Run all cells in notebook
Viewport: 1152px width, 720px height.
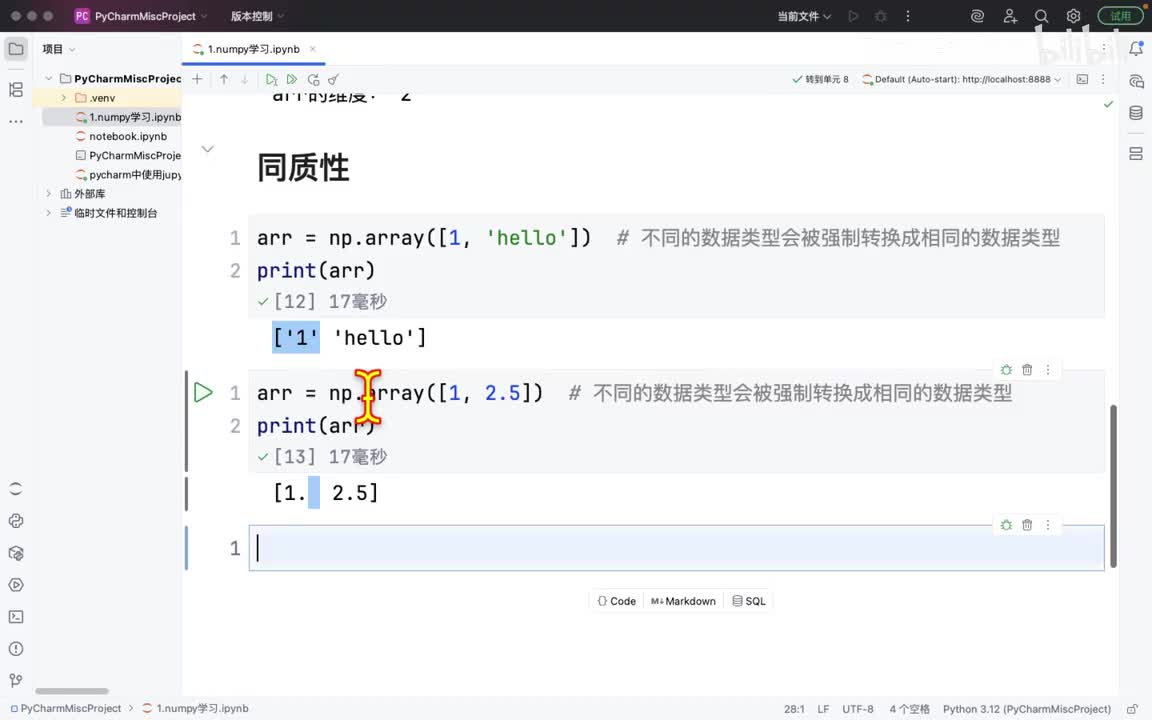tap(292, 79)
